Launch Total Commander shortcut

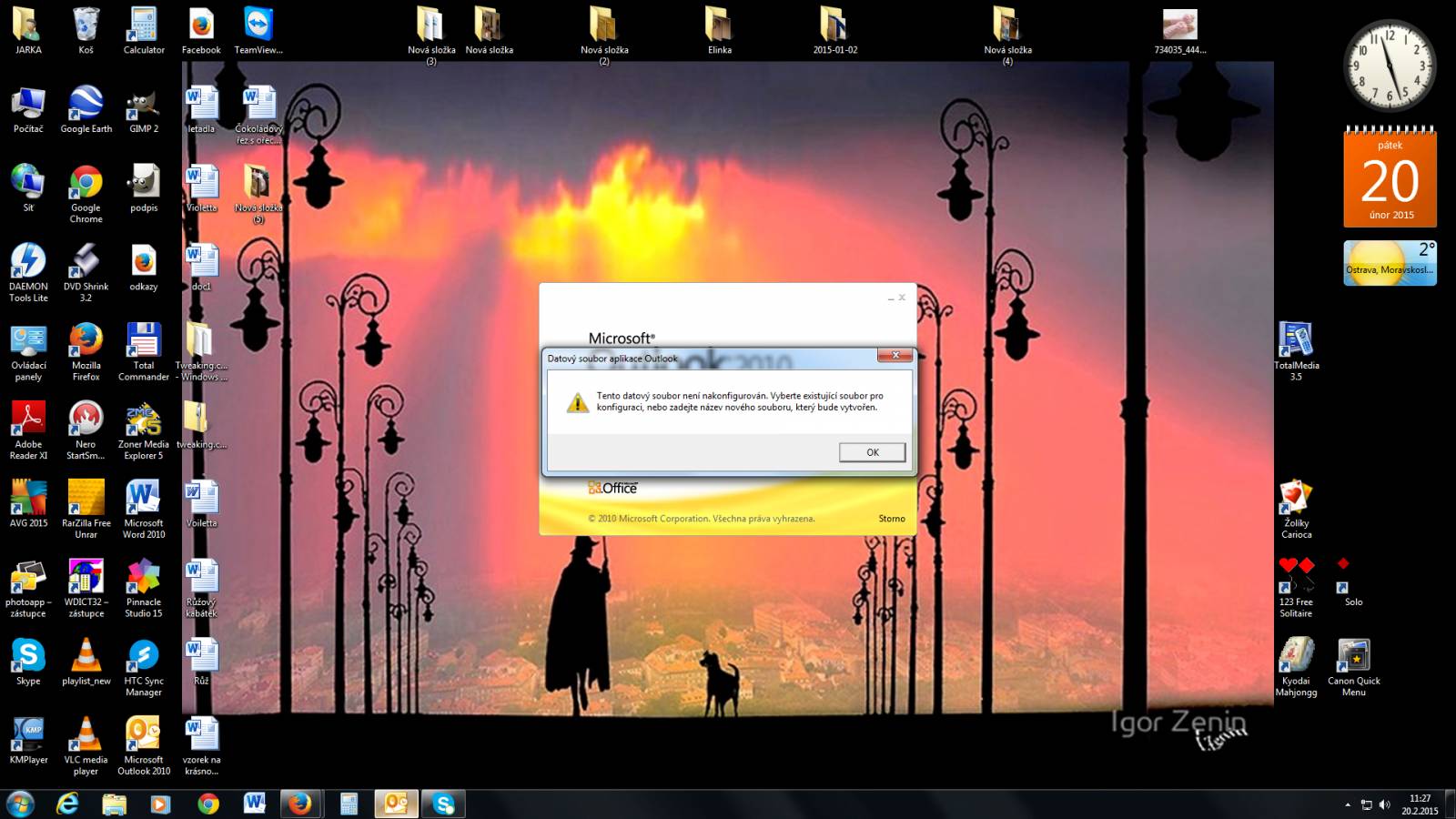point(144,351)
